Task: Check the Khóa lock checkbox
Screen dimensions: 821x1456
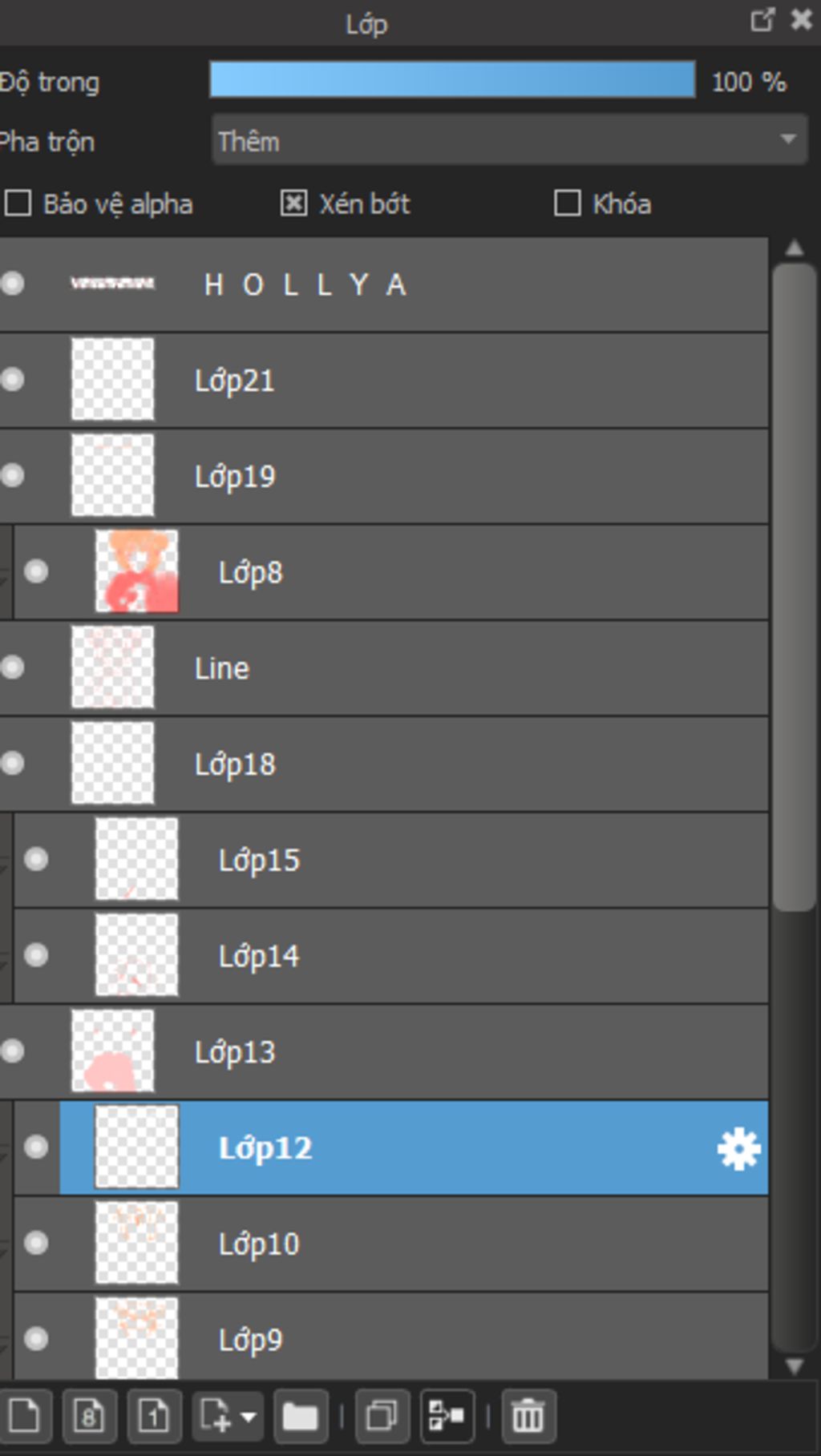Action: [x=568, y=204]
